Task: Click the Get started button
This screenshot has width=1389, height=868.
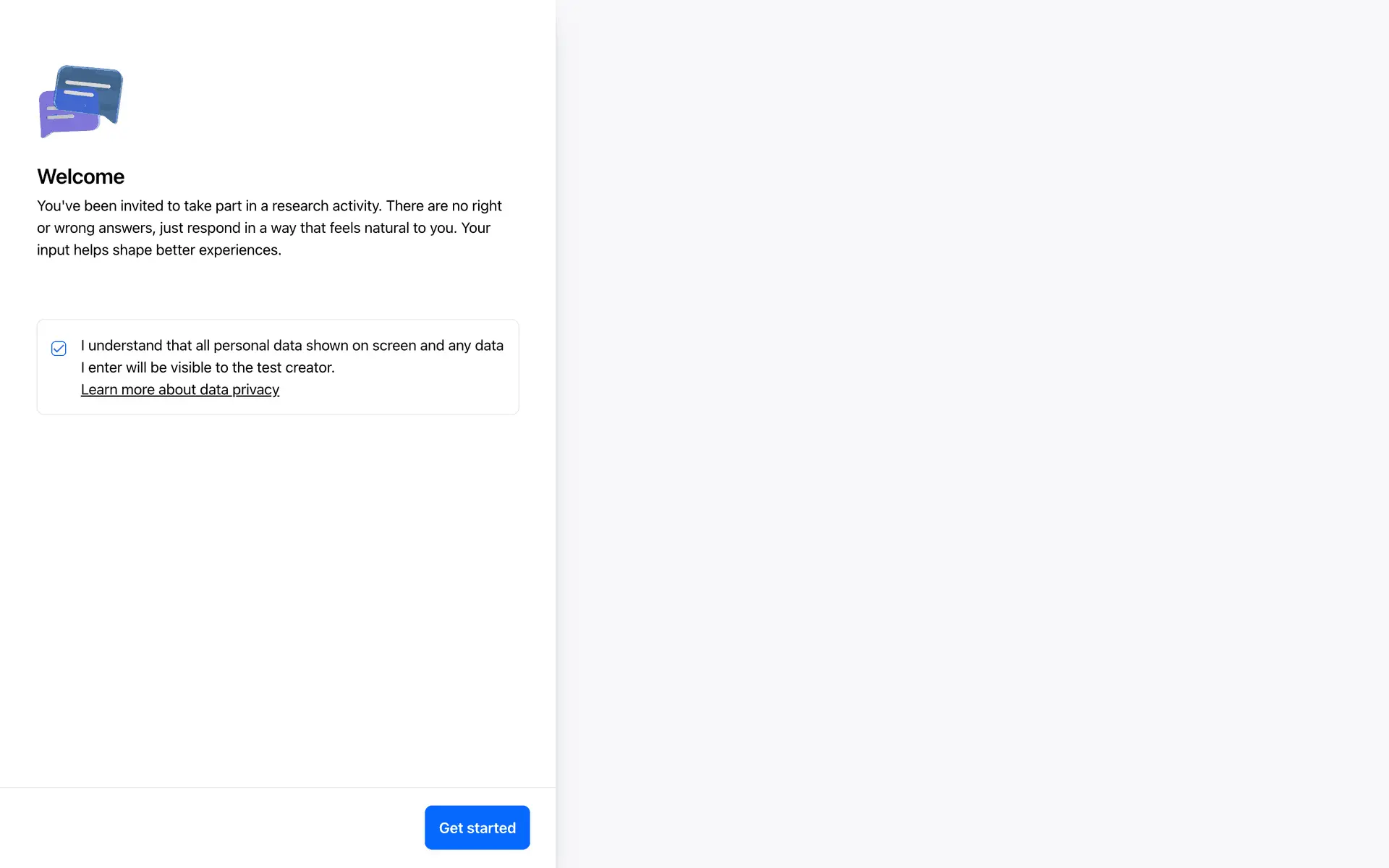Action: coord(477,827)
